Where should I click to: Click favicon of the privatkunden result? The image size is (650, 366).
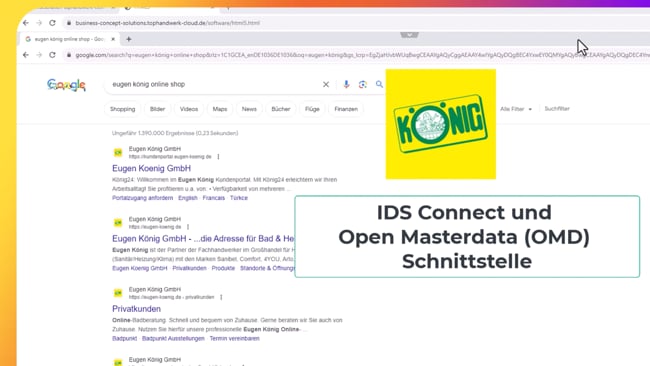point(118,293)
